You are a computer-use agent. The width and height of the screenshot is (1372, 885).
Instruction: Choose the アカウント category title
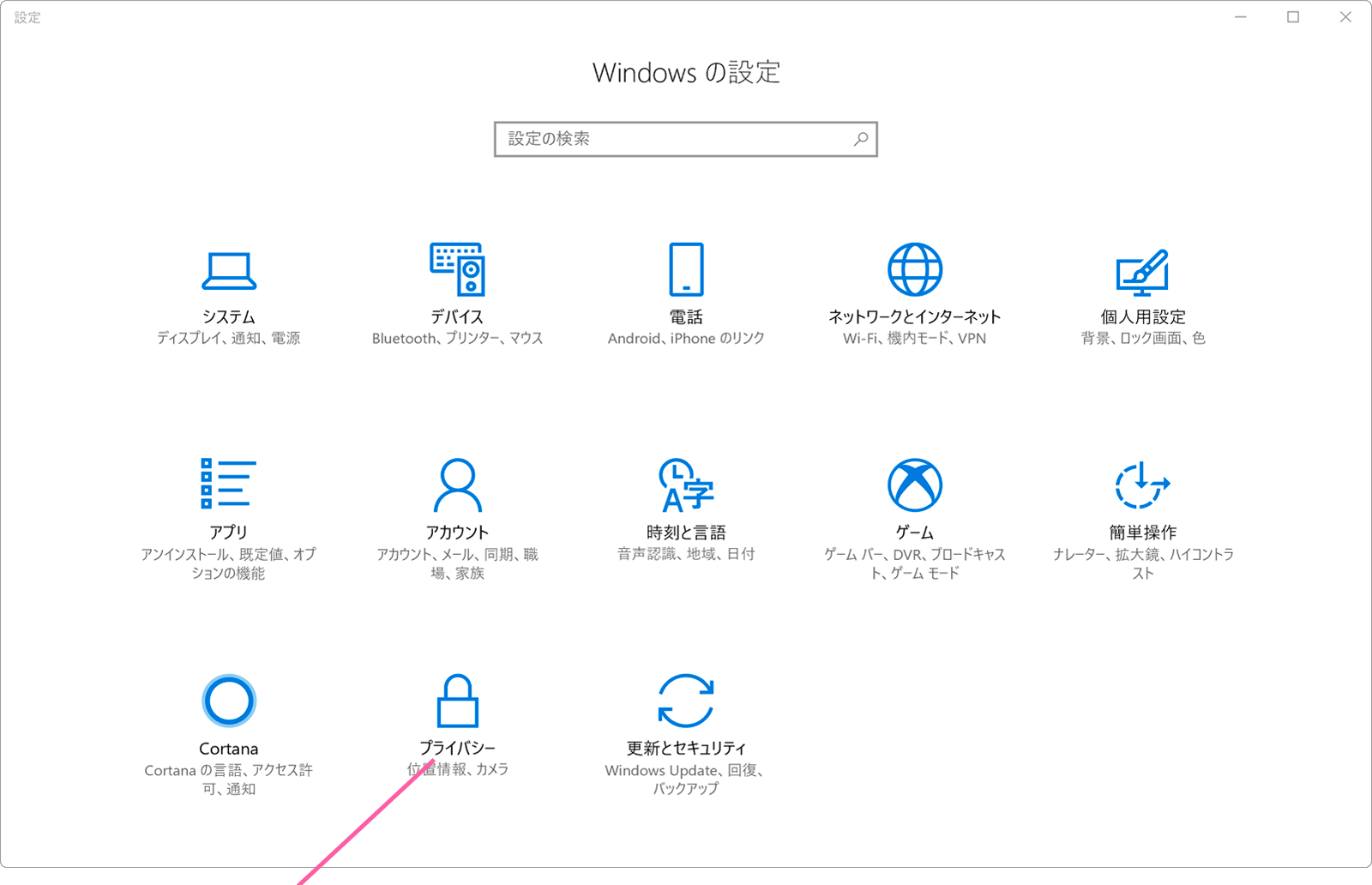(457, 533)
